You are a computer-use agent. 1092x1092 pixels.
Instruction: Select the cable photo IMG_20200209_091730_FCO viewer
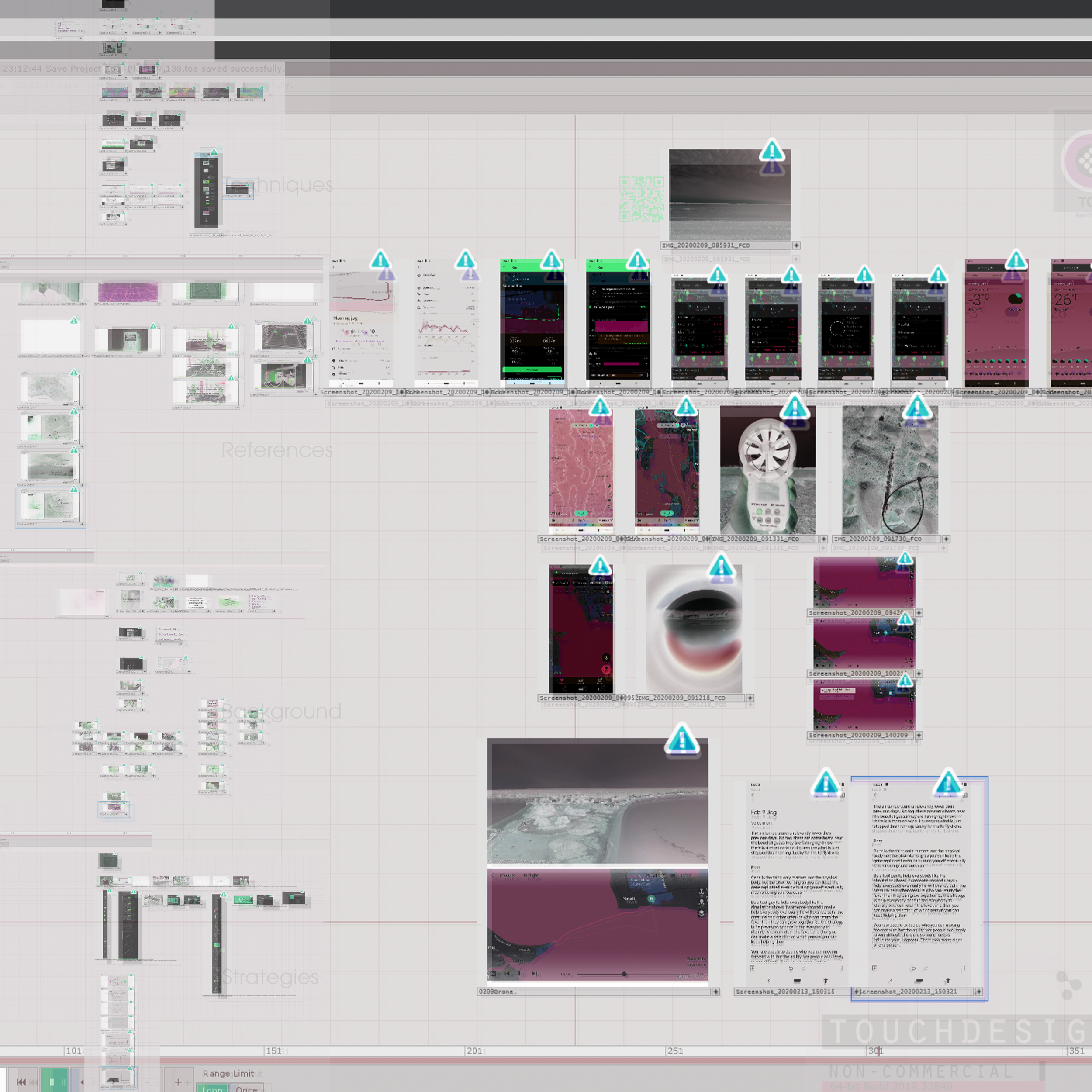(x=890, y=470)
